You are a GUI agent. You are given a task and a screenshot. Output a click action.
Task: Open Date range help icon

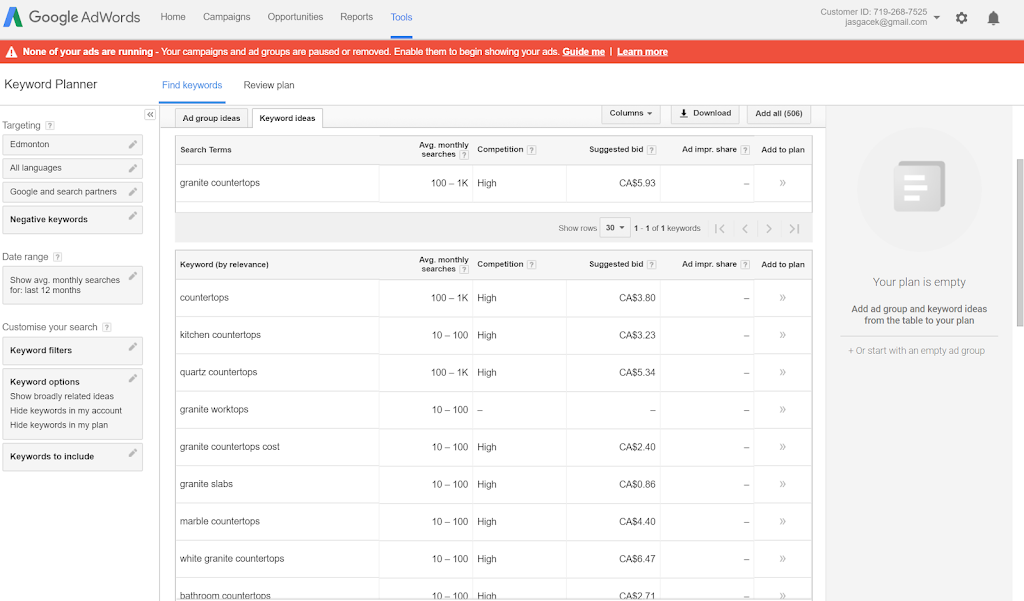point(57,257)
